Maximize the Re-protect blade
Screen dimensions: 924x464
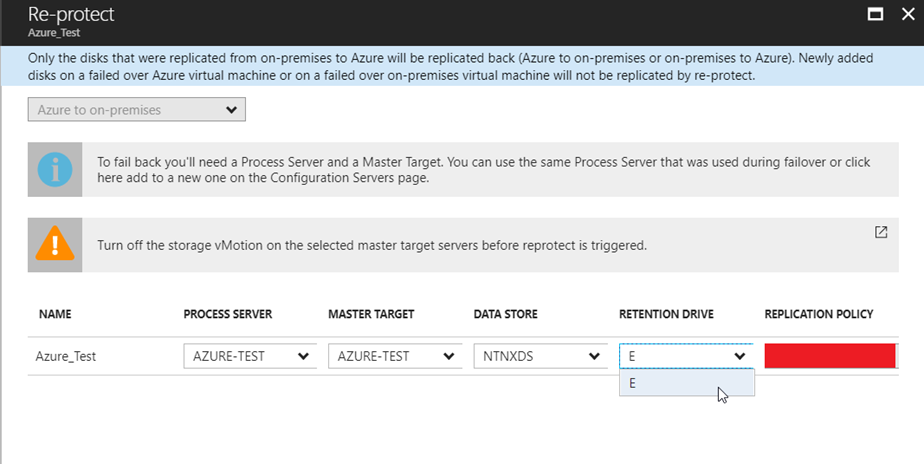tap(876, 15)
